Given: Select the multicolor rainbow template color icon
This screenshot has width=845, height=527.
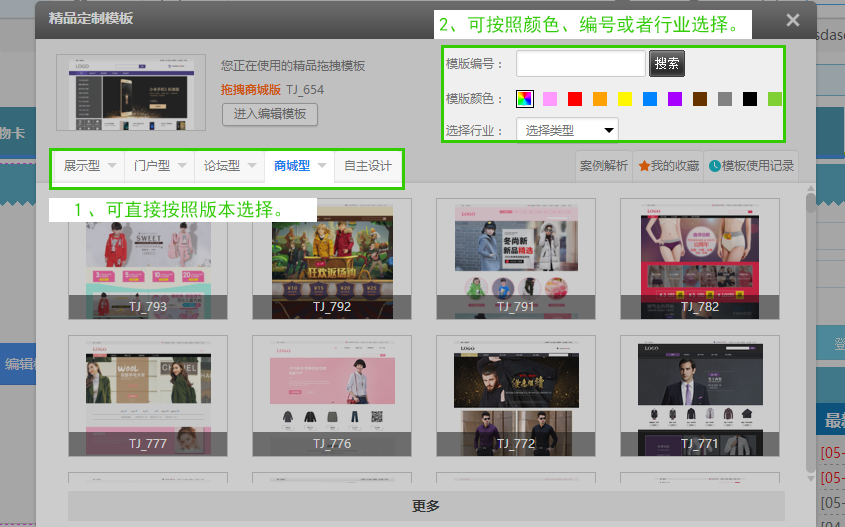Looking at the screenshot, I should 525,99.
